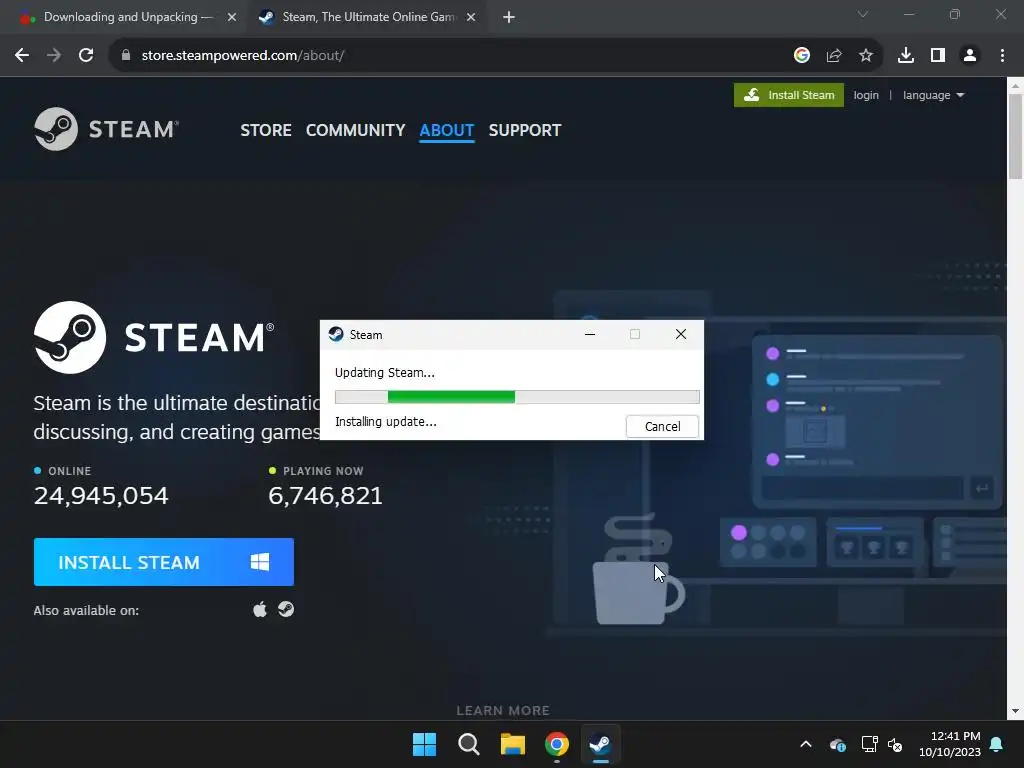Open the Google icon in the address bar
1024x768 pixels.
click(801, 56)
